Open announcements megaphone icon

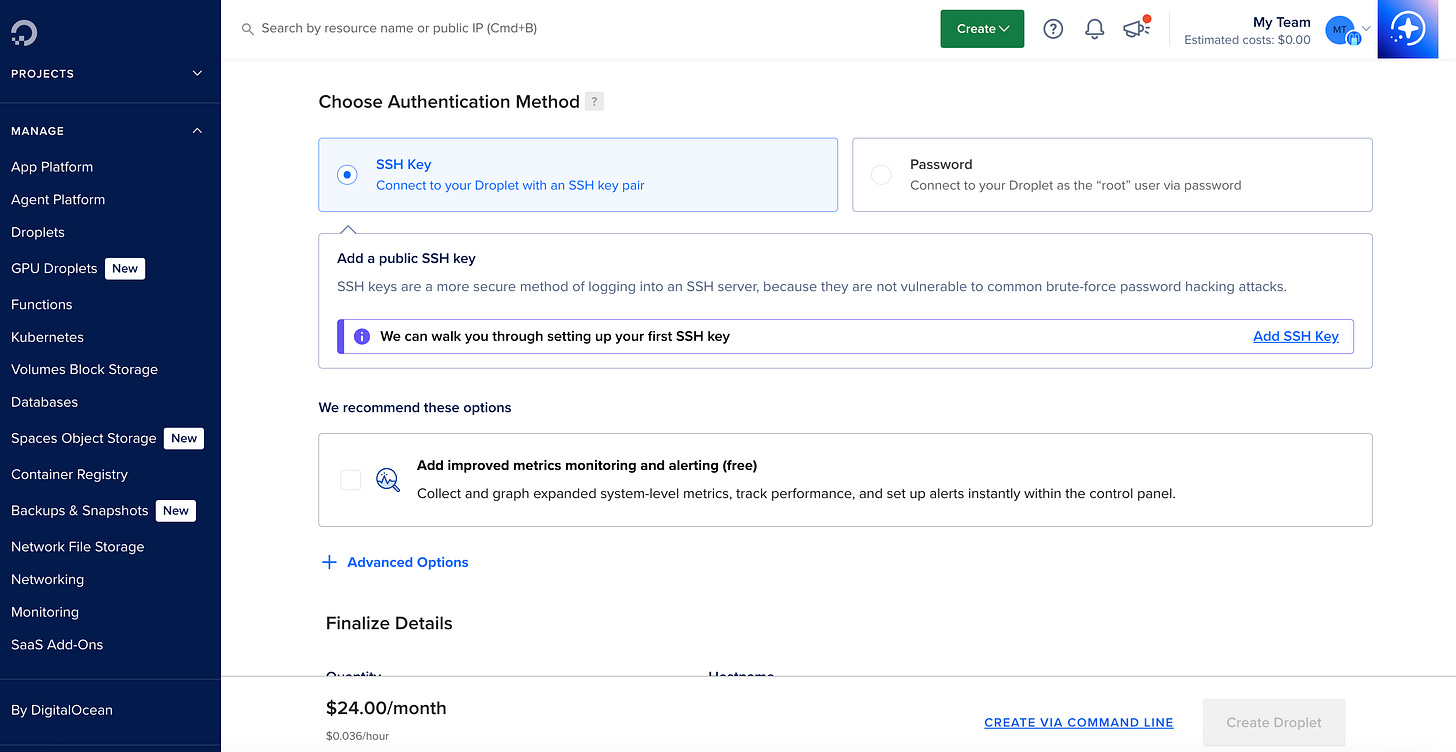pyautogui.click(x=1137, y=29)
